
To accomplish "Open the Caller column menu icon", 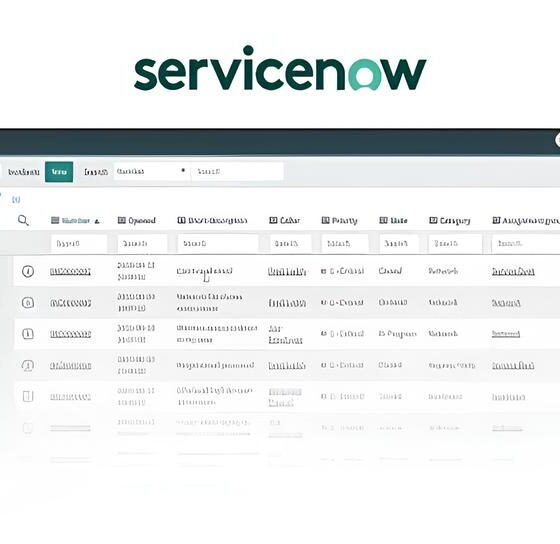I will tap(273, 220).
